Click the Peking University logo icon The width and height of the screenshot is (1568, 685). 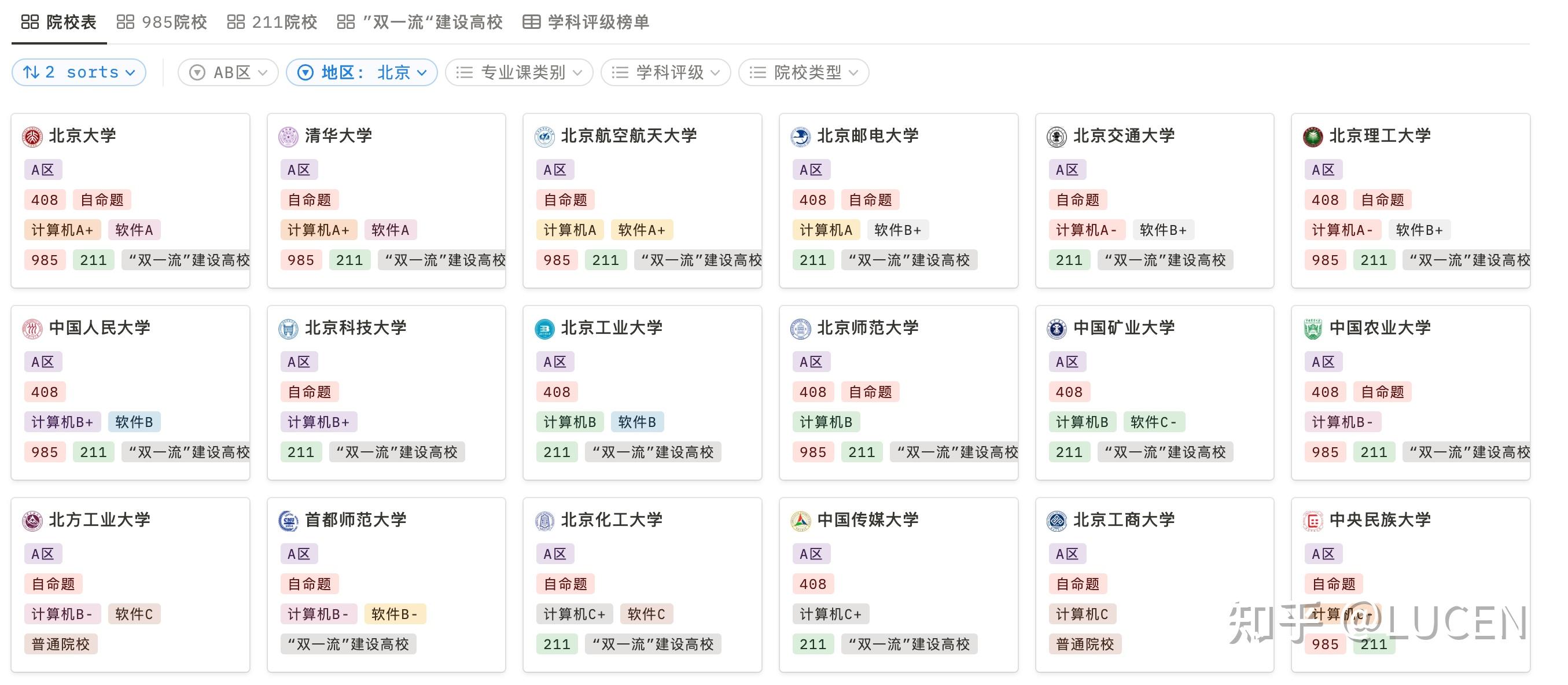click(x=32, y=137)
